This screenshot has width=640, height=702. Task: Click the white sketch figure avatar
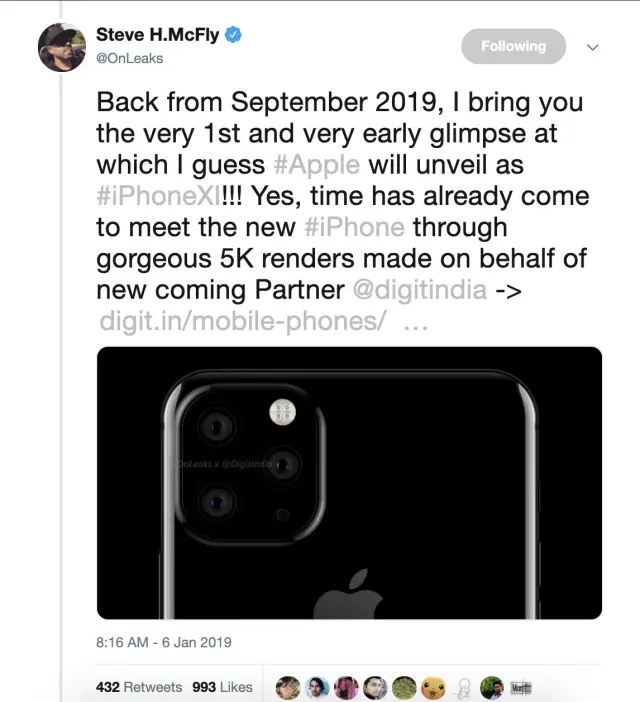[462, 688]
